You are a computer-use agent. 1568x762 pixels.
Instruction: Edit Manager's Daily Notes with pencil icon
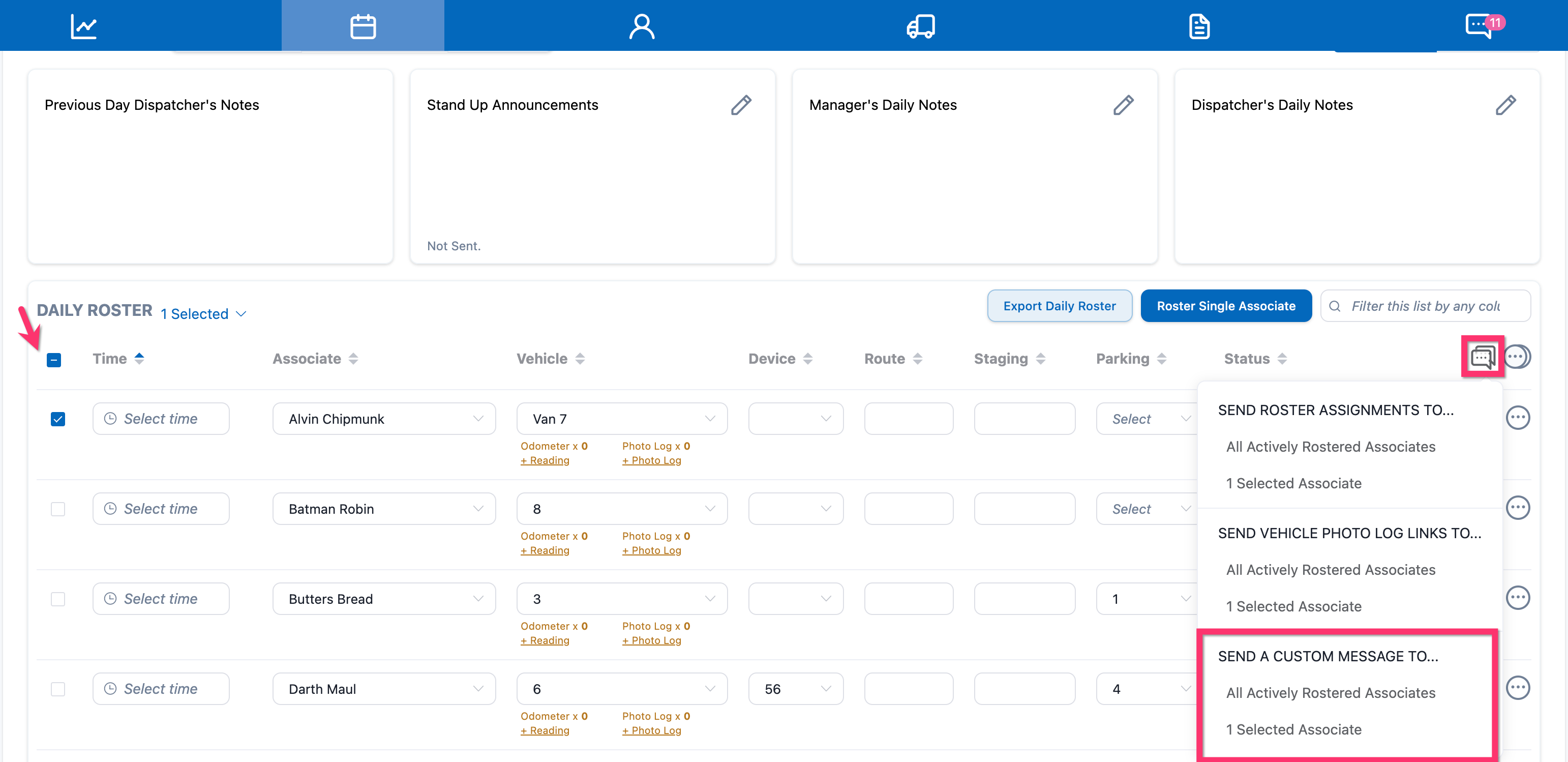1123,105
